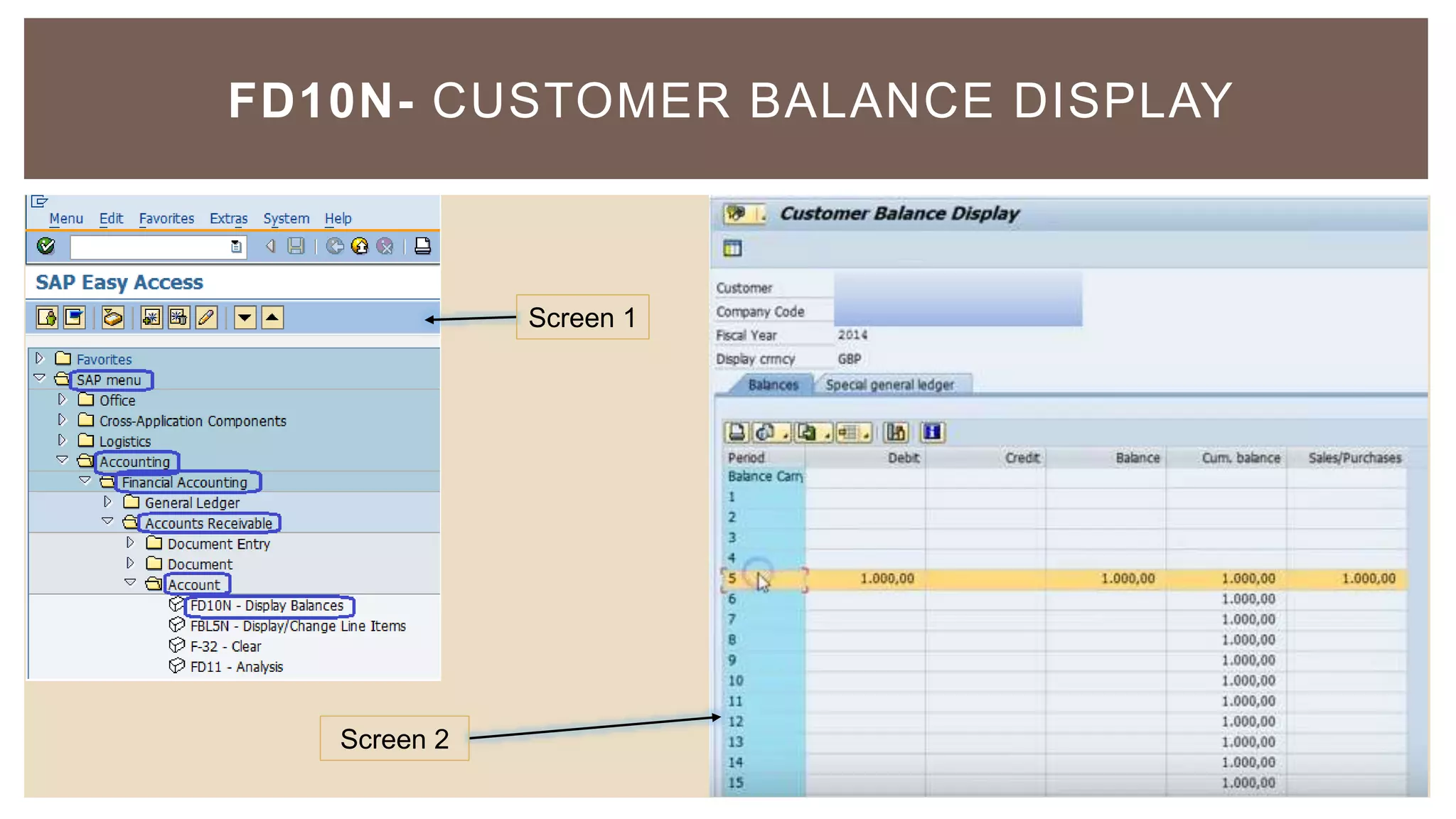Click the graphic chart icon in table toolbar

[x=896, y=432]
